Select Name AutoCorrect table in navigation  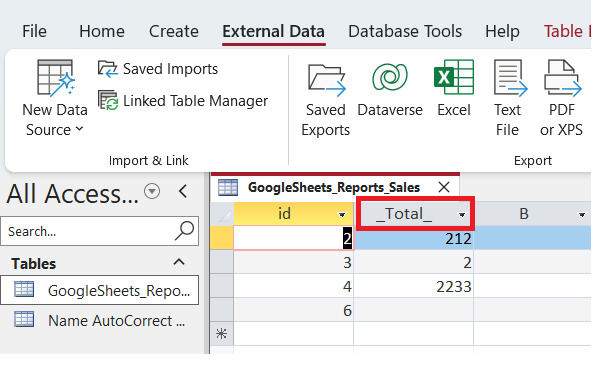(99, 320)
